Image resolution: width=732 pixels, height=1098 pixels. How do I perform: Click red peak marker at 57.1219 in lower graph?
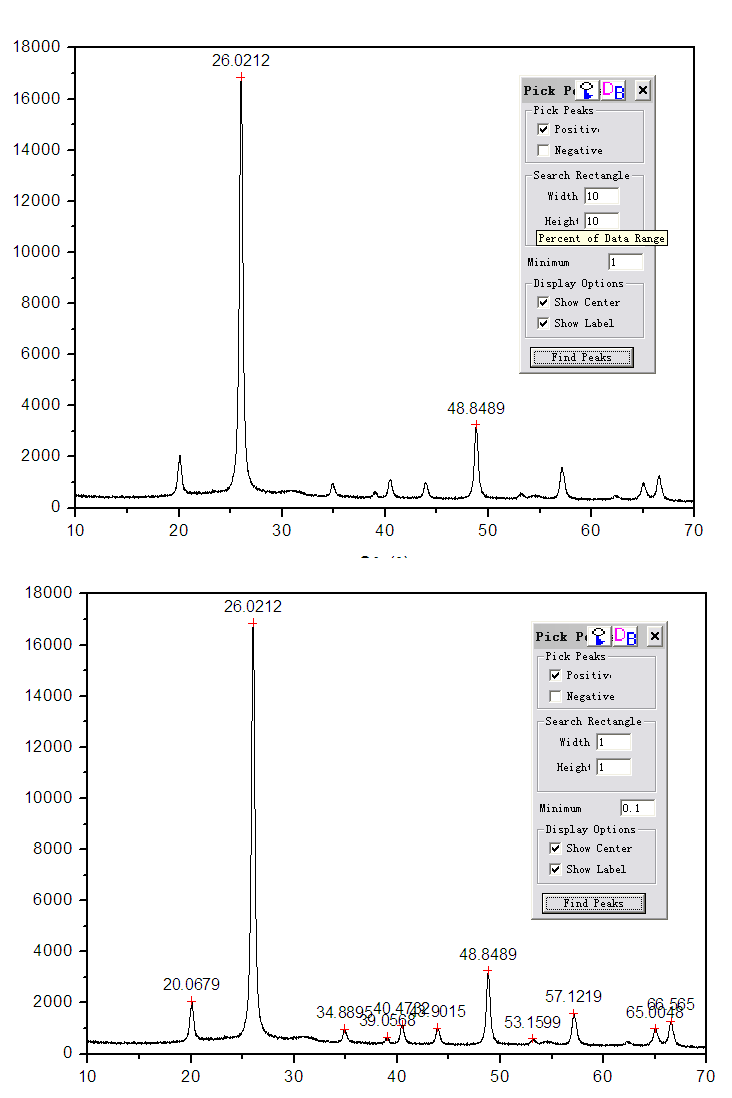pyautogui.click(x=574, y=1014)
